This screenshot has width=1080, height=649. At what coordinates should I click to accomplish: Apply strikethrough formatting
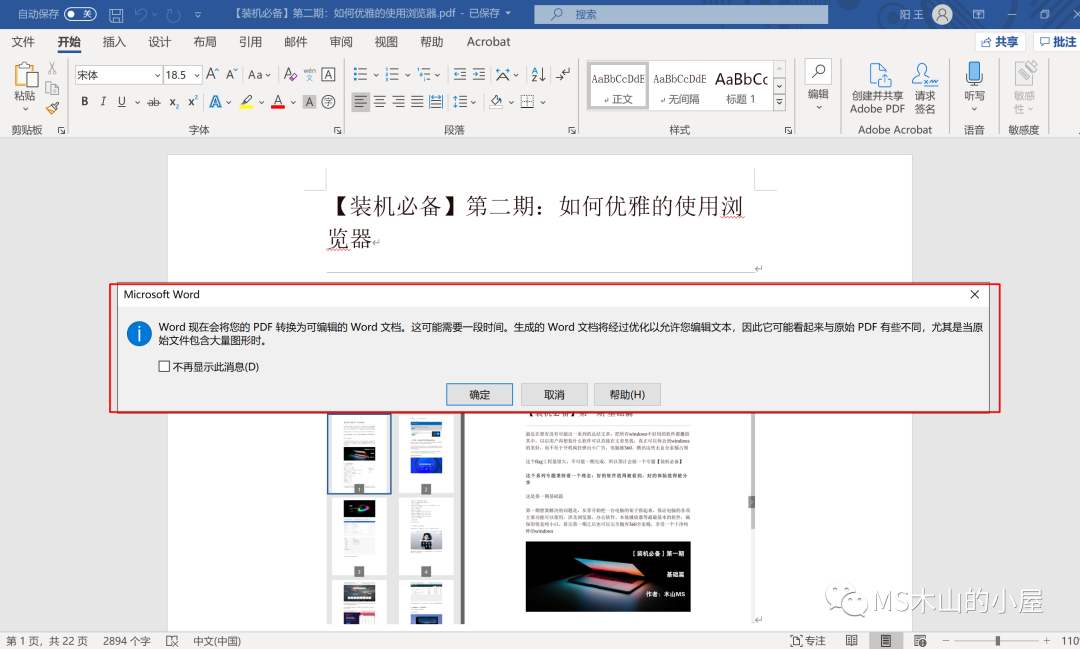coord(154,102)
